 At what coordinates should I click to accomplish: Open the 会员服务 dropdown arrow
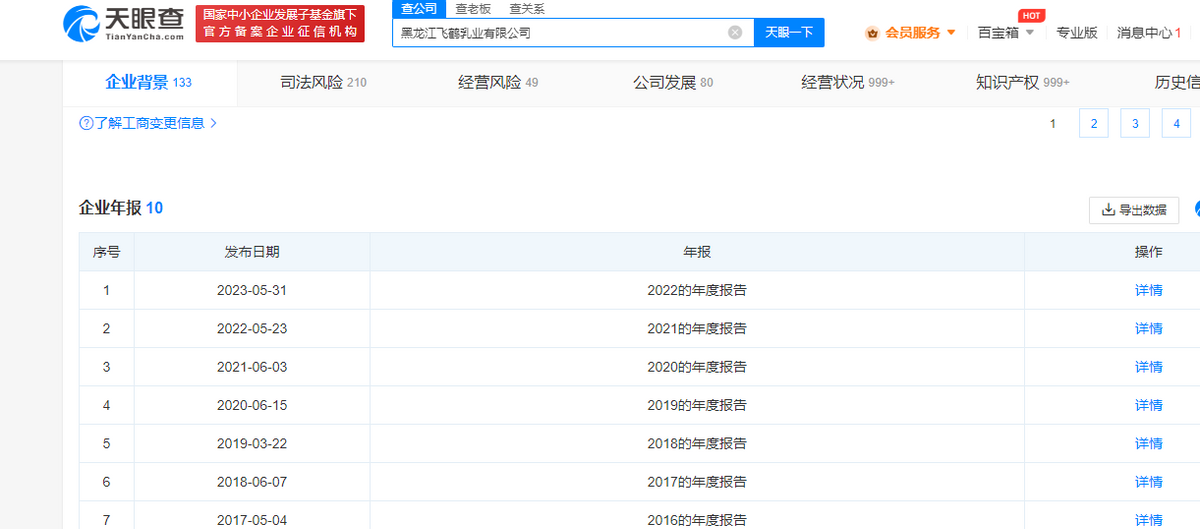951,33
